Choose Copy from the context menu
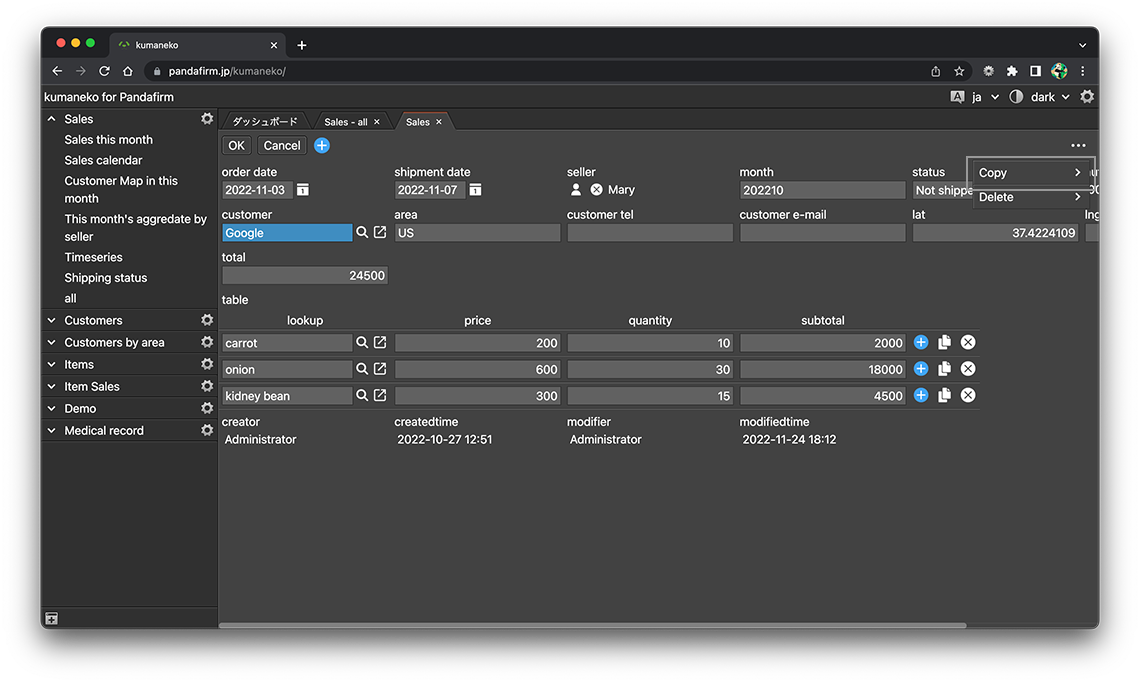The height and width of the screenshot is (683, 1140). coord(1030,173)
